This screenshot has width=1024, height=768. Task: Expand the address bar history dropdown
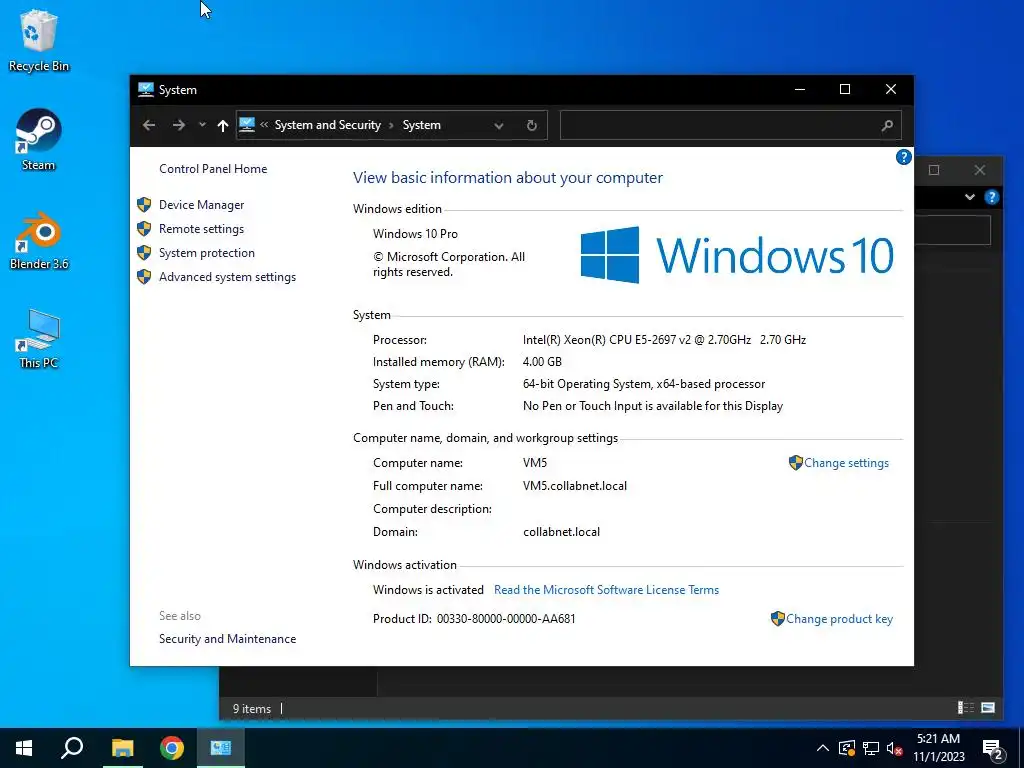(499, 125)
